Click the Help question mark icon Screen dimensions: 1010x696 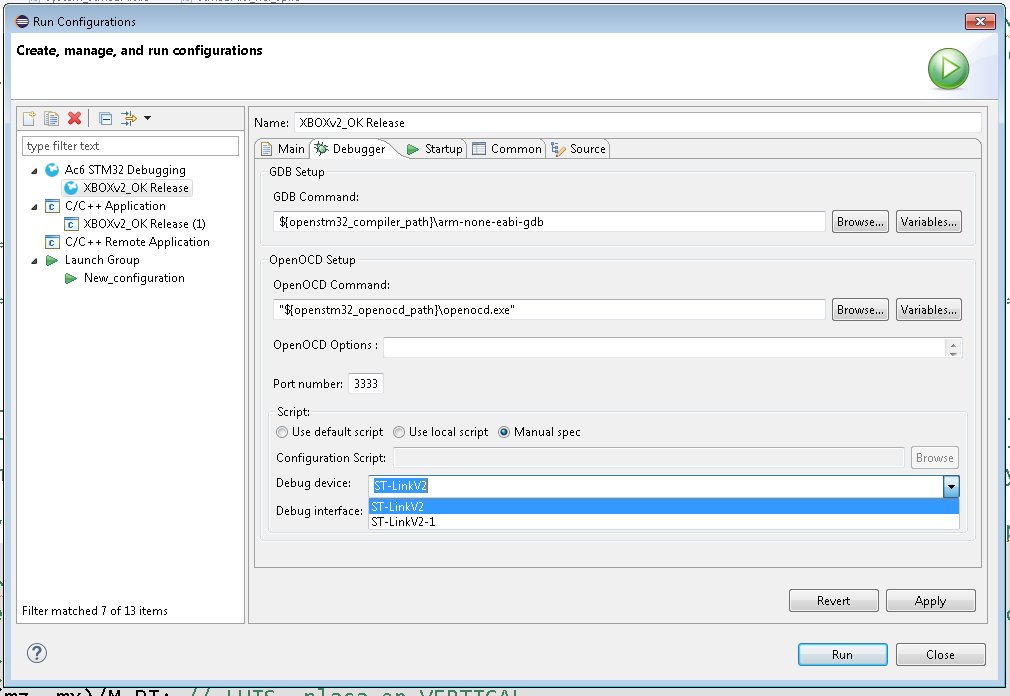[x=37, y=653]
